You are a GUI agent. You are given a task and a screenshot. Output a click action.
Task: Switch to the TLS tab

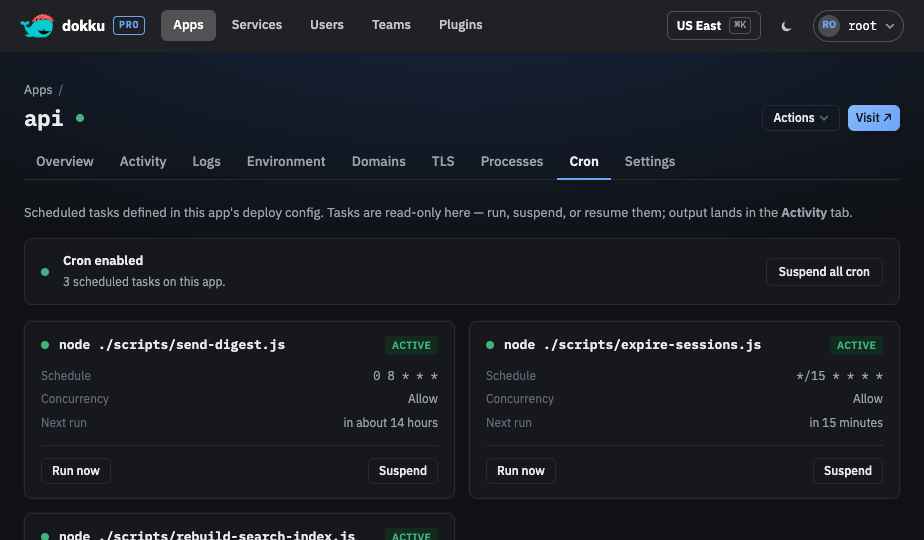(443, 162)
